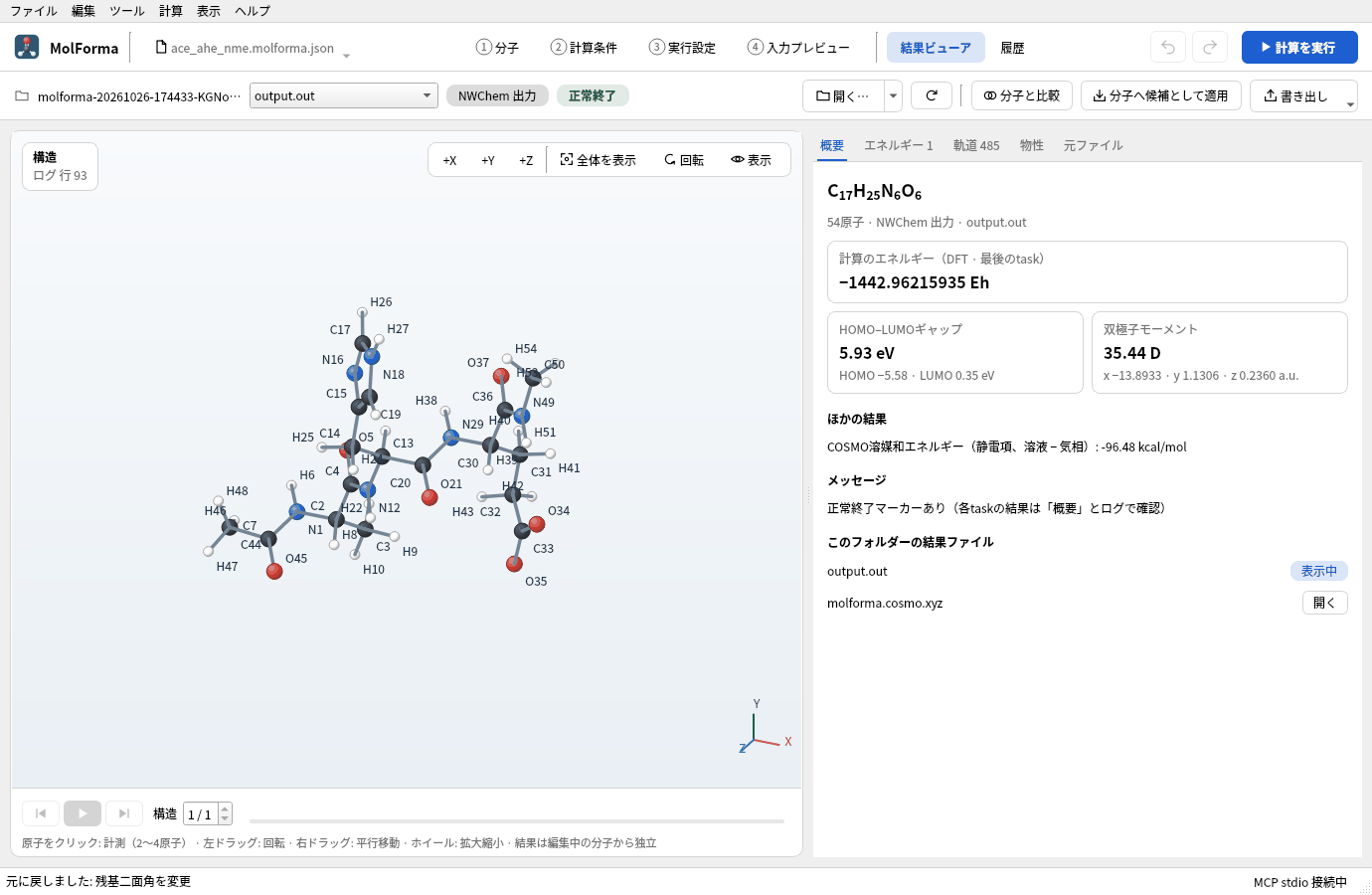Click MCP stdio 接続中 status text

point(1300,882)
